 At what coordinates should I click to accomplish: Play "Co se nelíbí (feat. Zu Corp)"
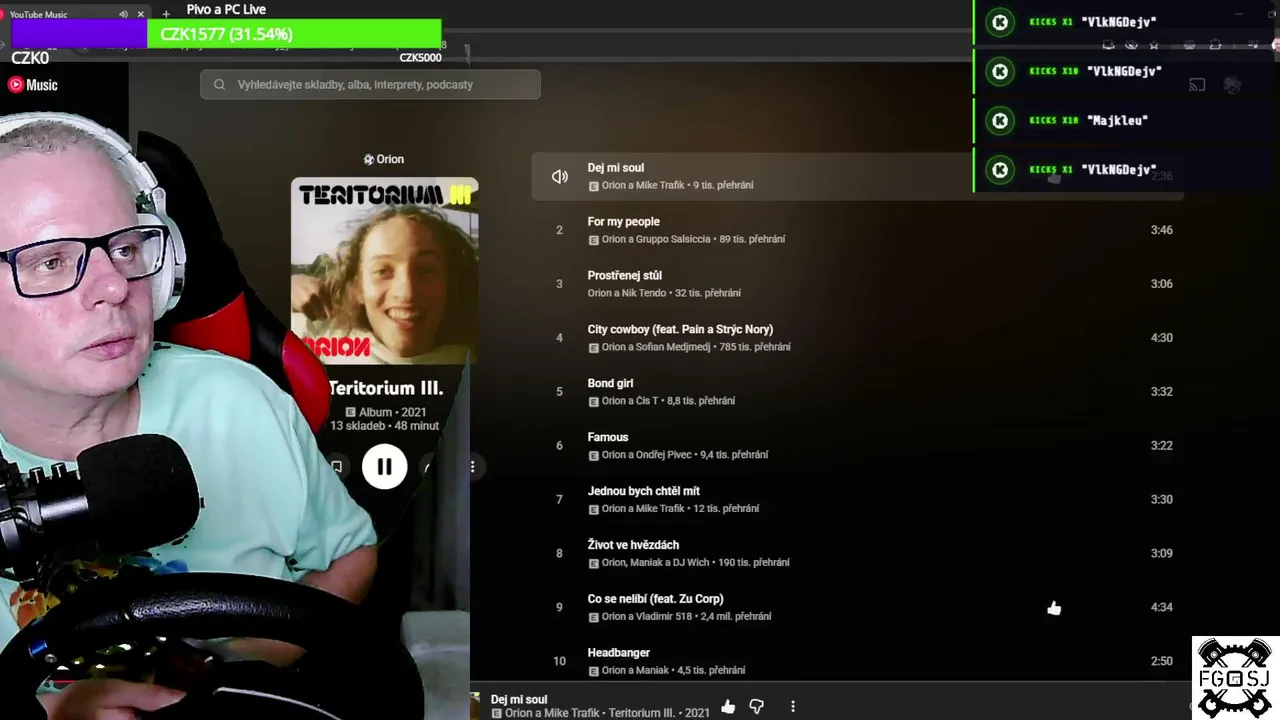click(656, 600)
